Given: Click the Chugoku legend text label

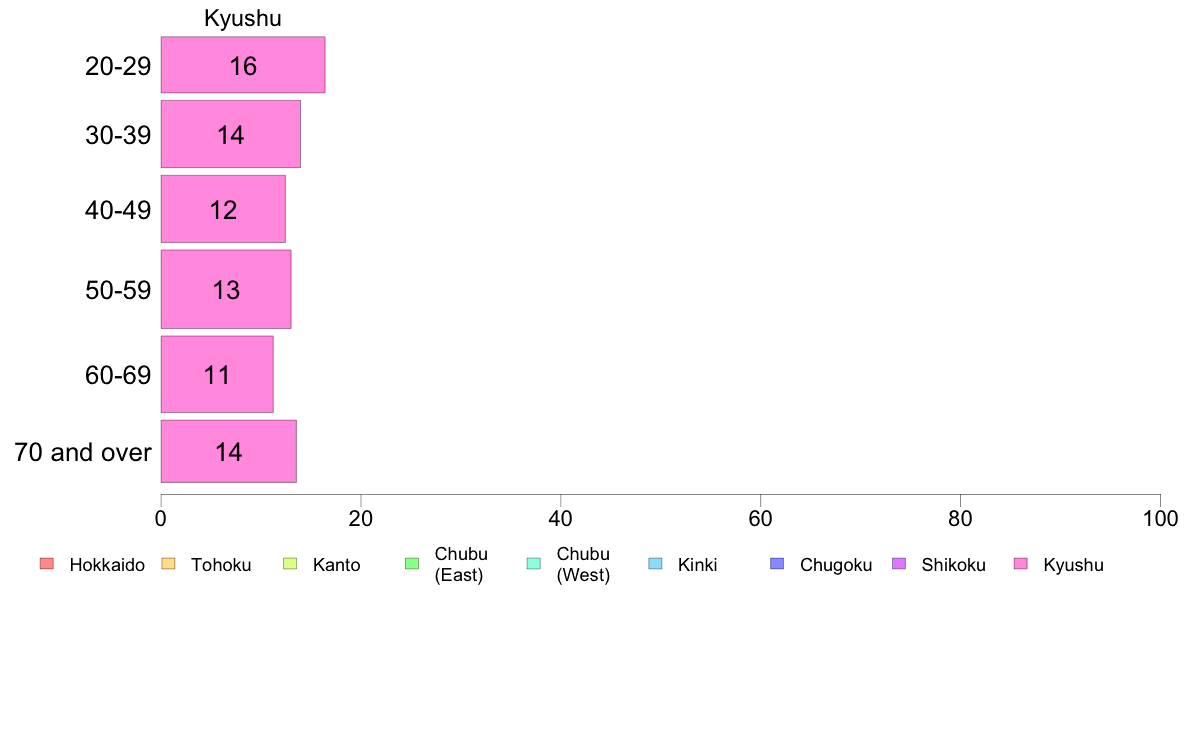Looking at the screenshot, I should pos(836,565).
